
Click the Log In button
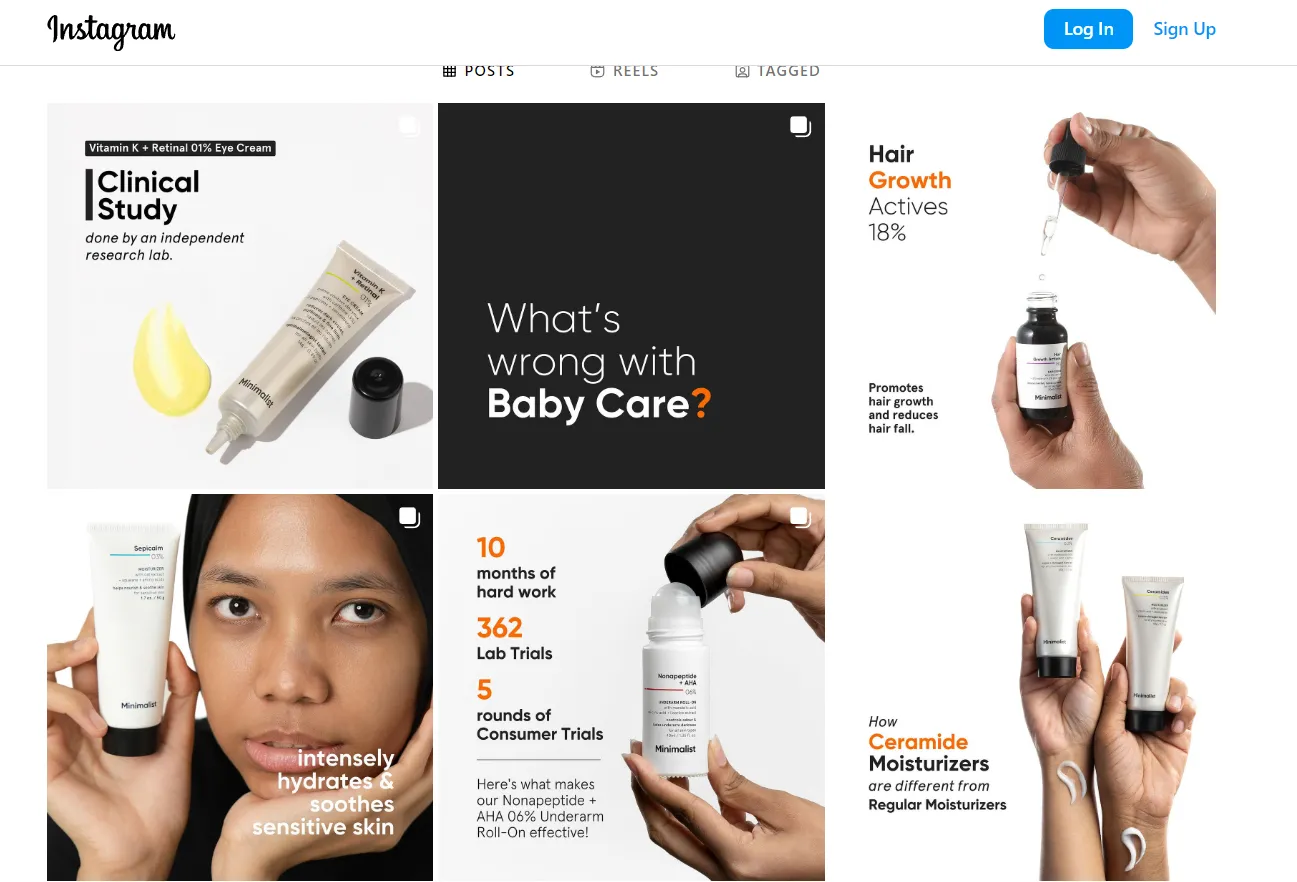[x=1088, y=29]
